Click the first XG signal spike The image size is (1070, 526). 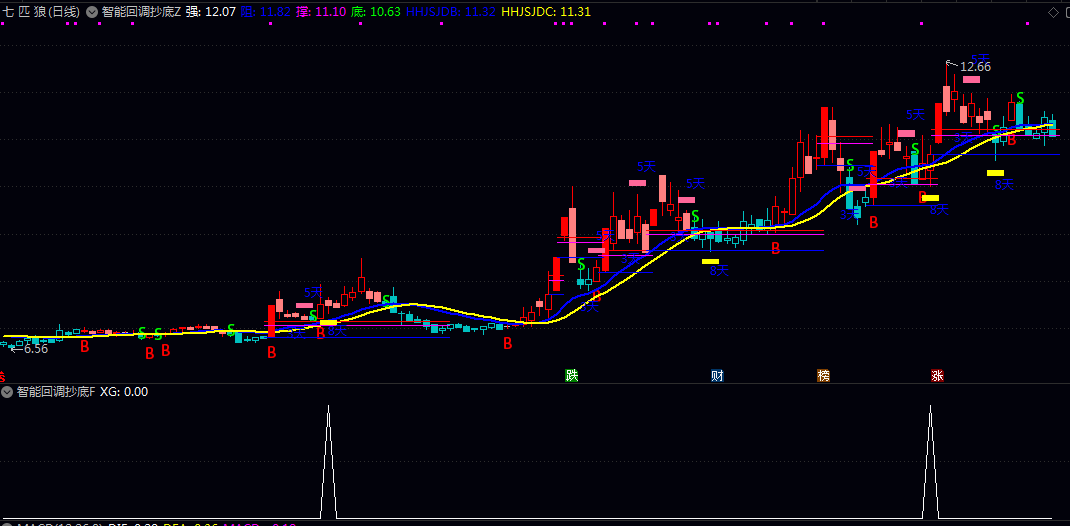click(328, 461)
